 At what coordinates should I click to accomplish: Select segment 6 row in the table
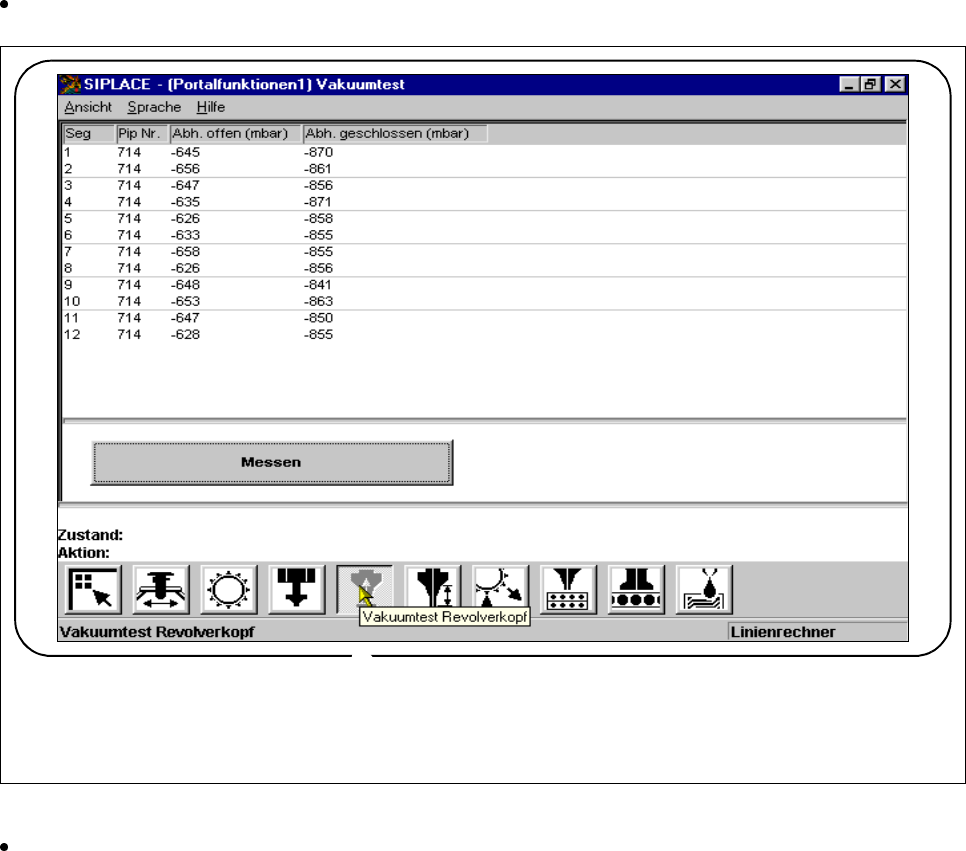484,235
